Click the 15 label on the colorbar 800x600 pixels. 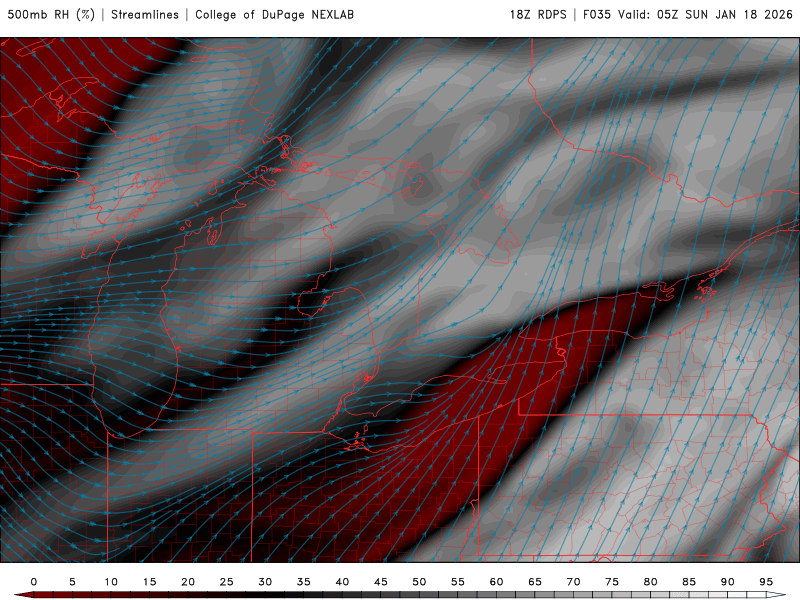pos(149,582)
